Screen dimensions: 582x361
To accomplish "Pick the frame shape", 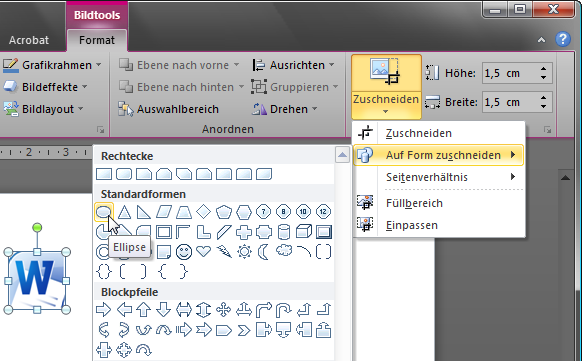I will click(164, 232).
